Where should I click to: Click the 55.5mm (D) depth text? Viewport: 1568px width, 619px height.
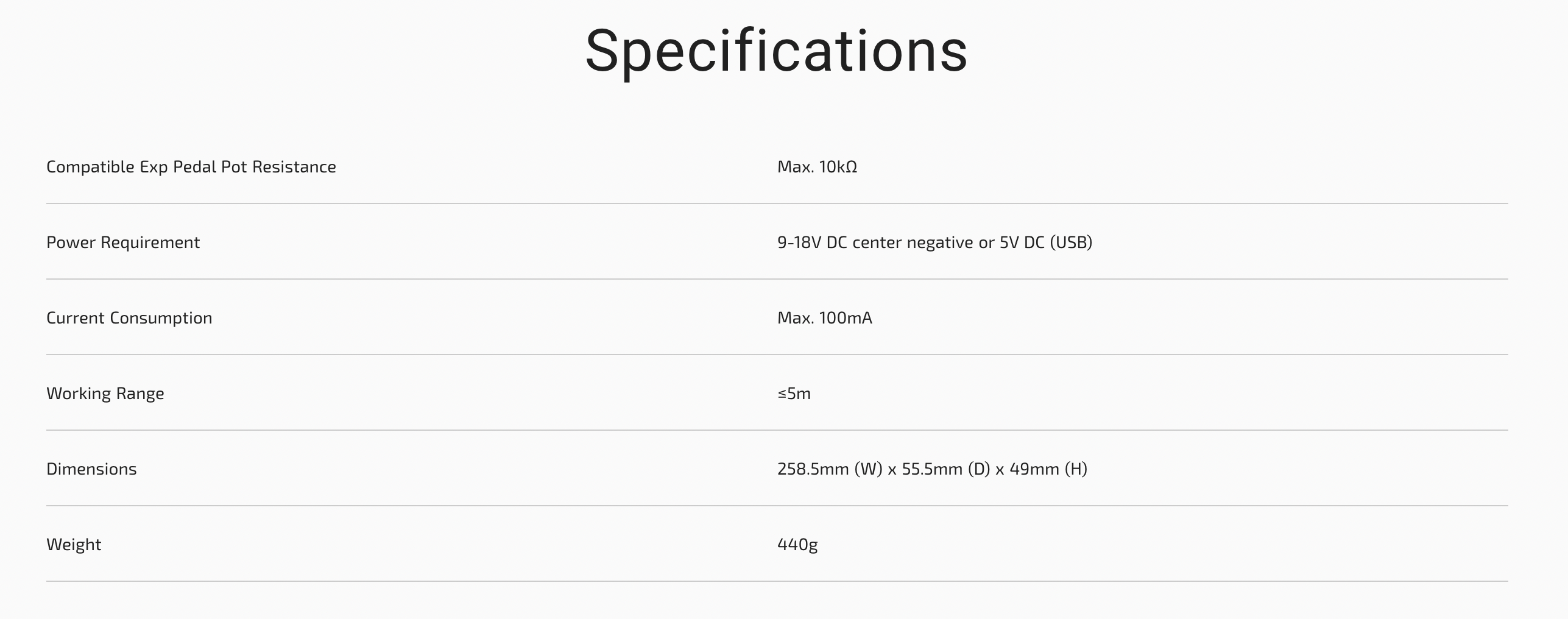click(946, 469)
